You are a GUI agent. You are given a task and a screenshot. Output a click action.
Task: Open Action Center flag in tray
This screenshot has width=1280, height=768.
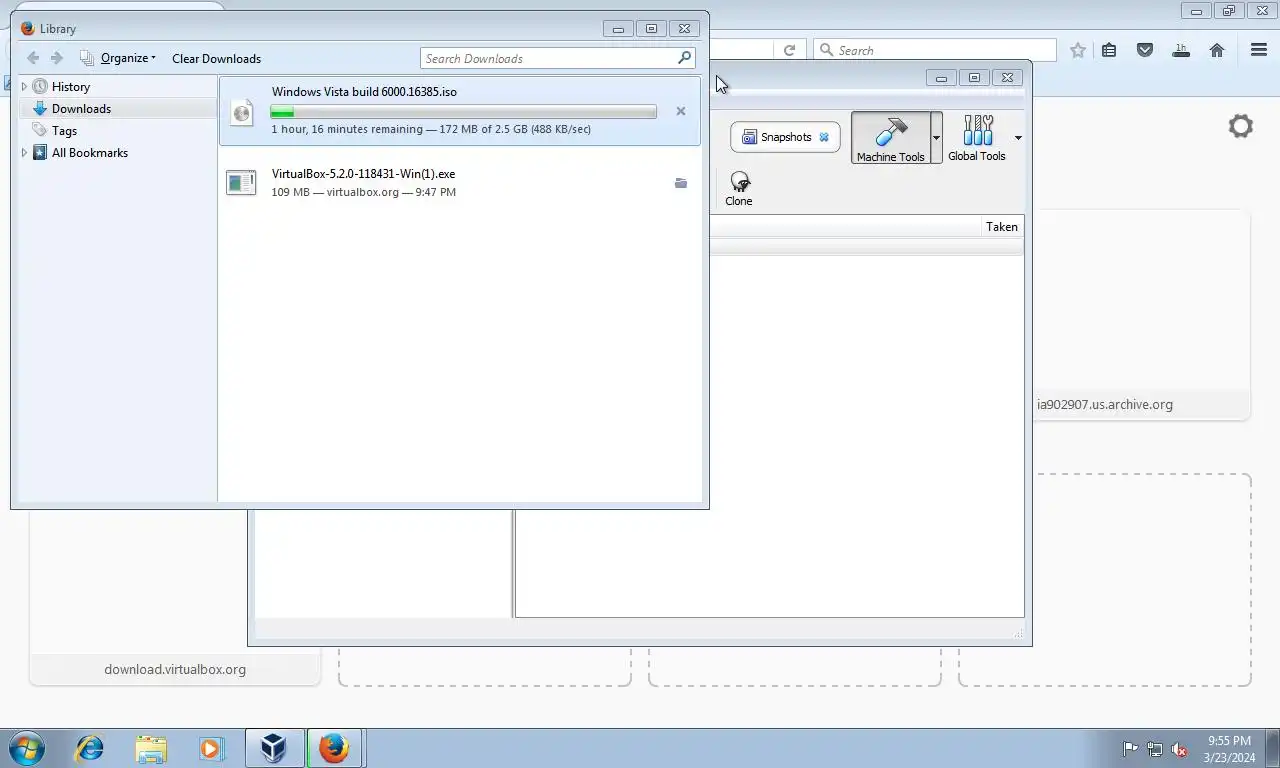click(1131, 749)
